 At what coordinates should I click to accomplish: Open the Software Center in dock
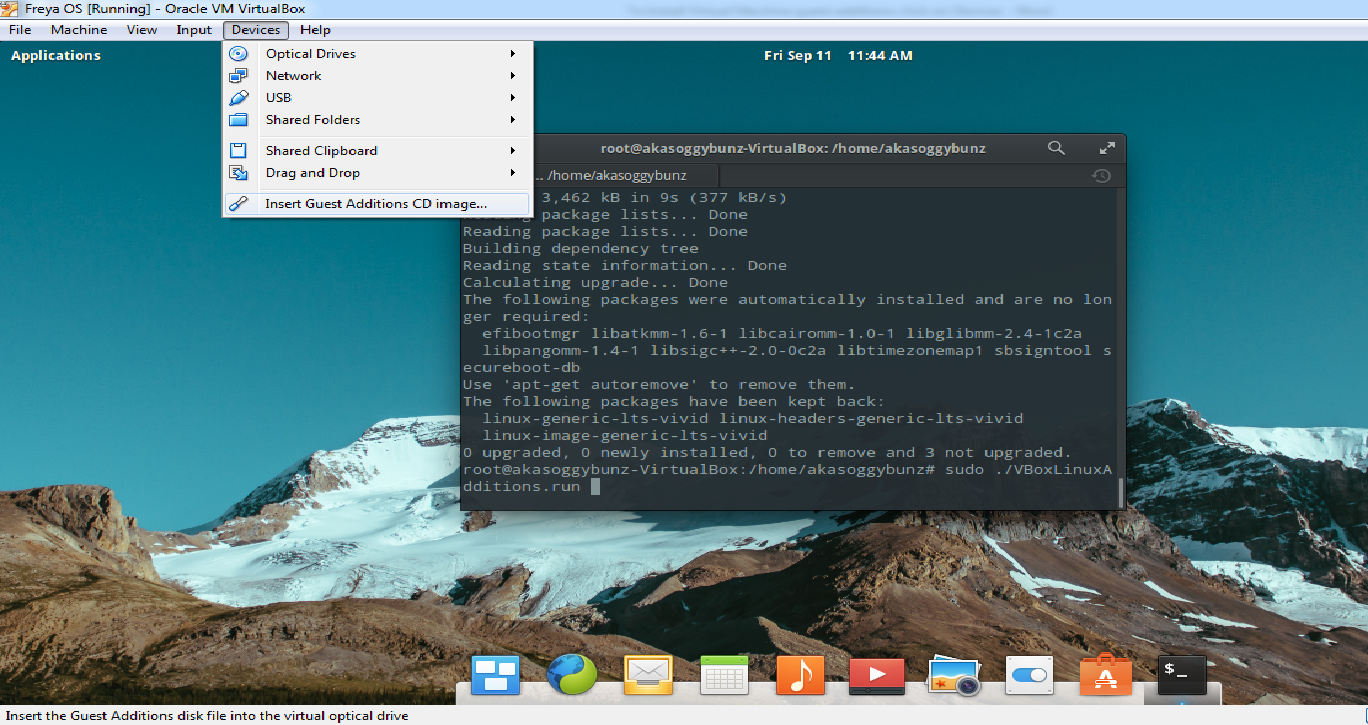pyautogui.click(x=1106, y=676)
